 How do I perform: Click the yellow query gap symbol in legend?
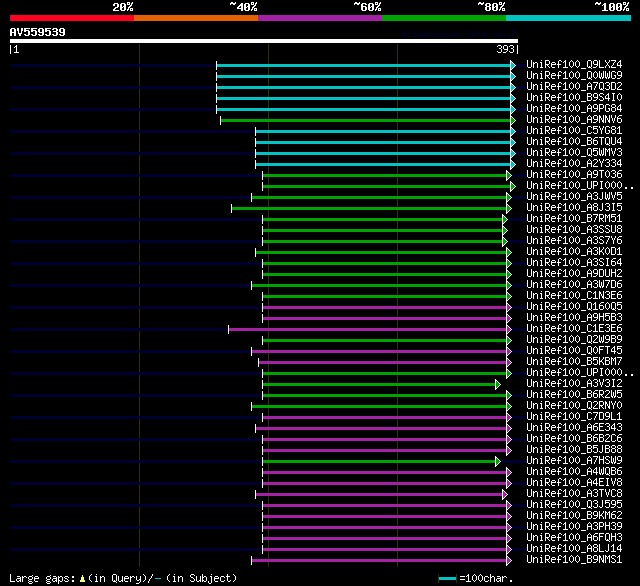(x=82, y=579)
